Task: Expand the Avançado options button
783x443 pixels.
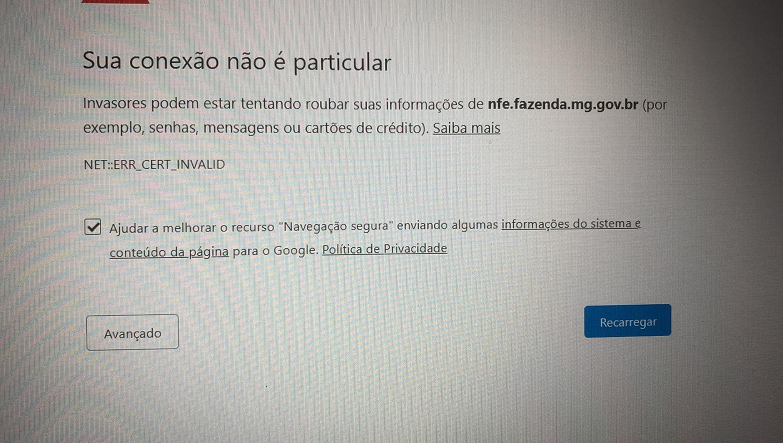Action: pos(132,333)
